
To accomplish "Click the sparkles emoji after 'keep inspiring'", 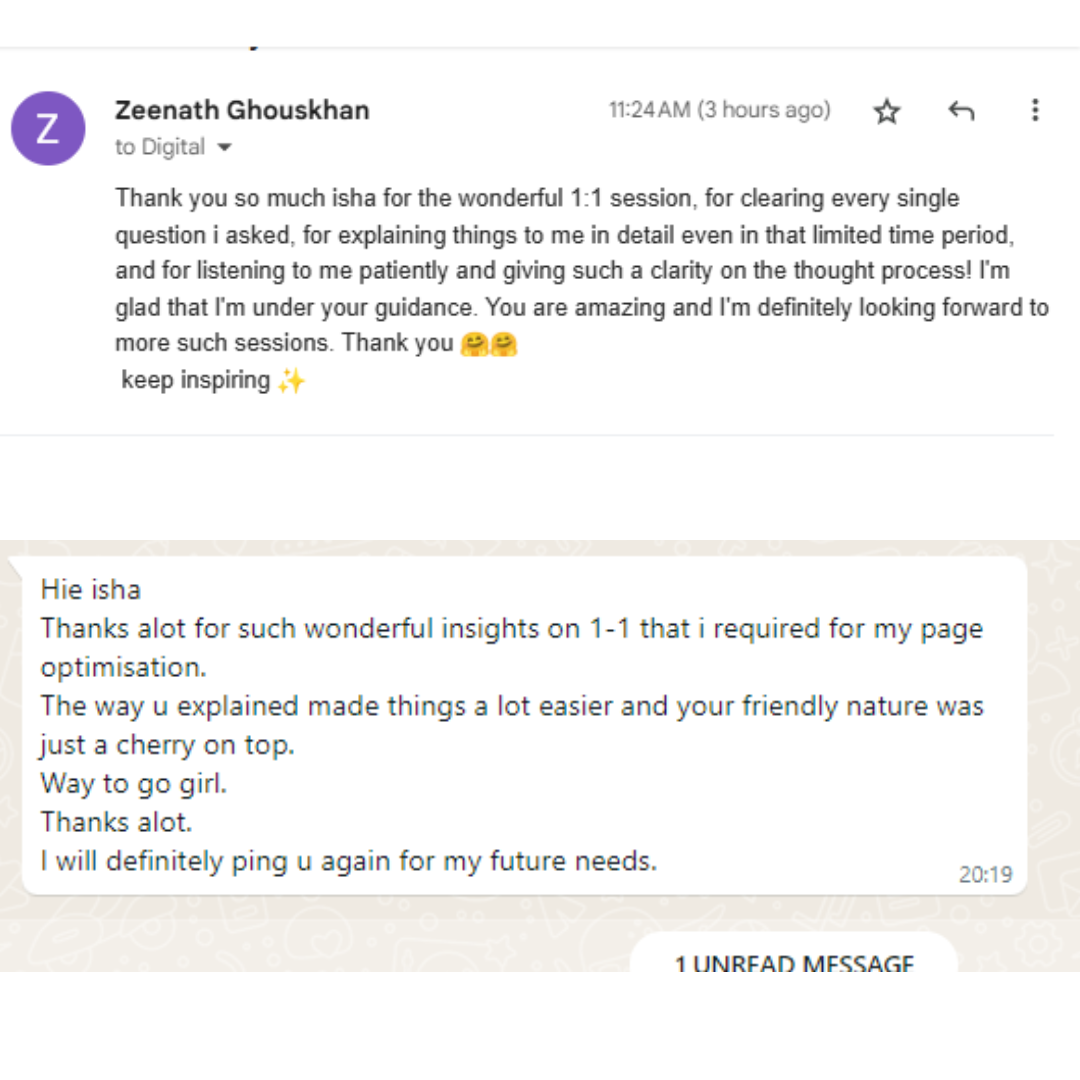I will (x=291, y=381).
